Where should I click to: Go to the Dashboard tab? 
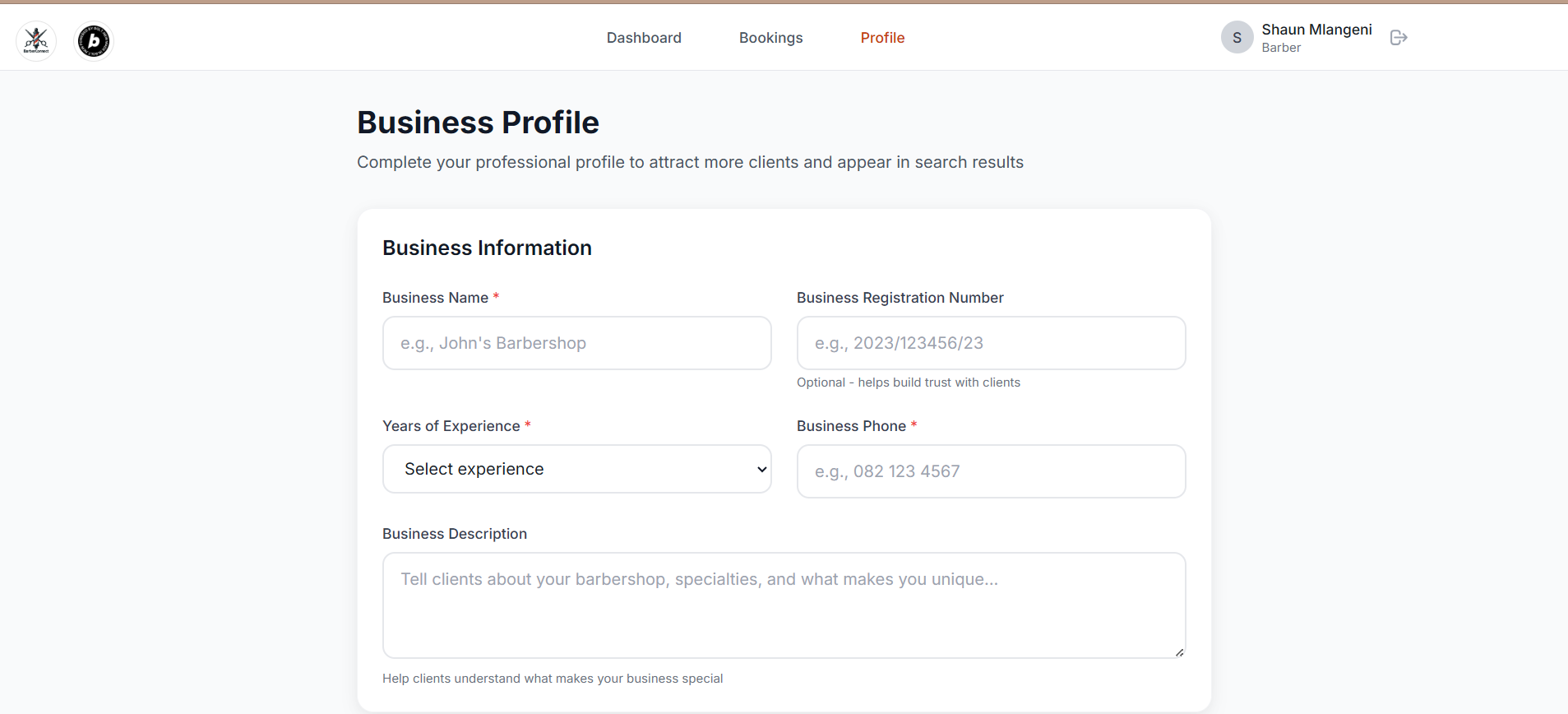644,38
